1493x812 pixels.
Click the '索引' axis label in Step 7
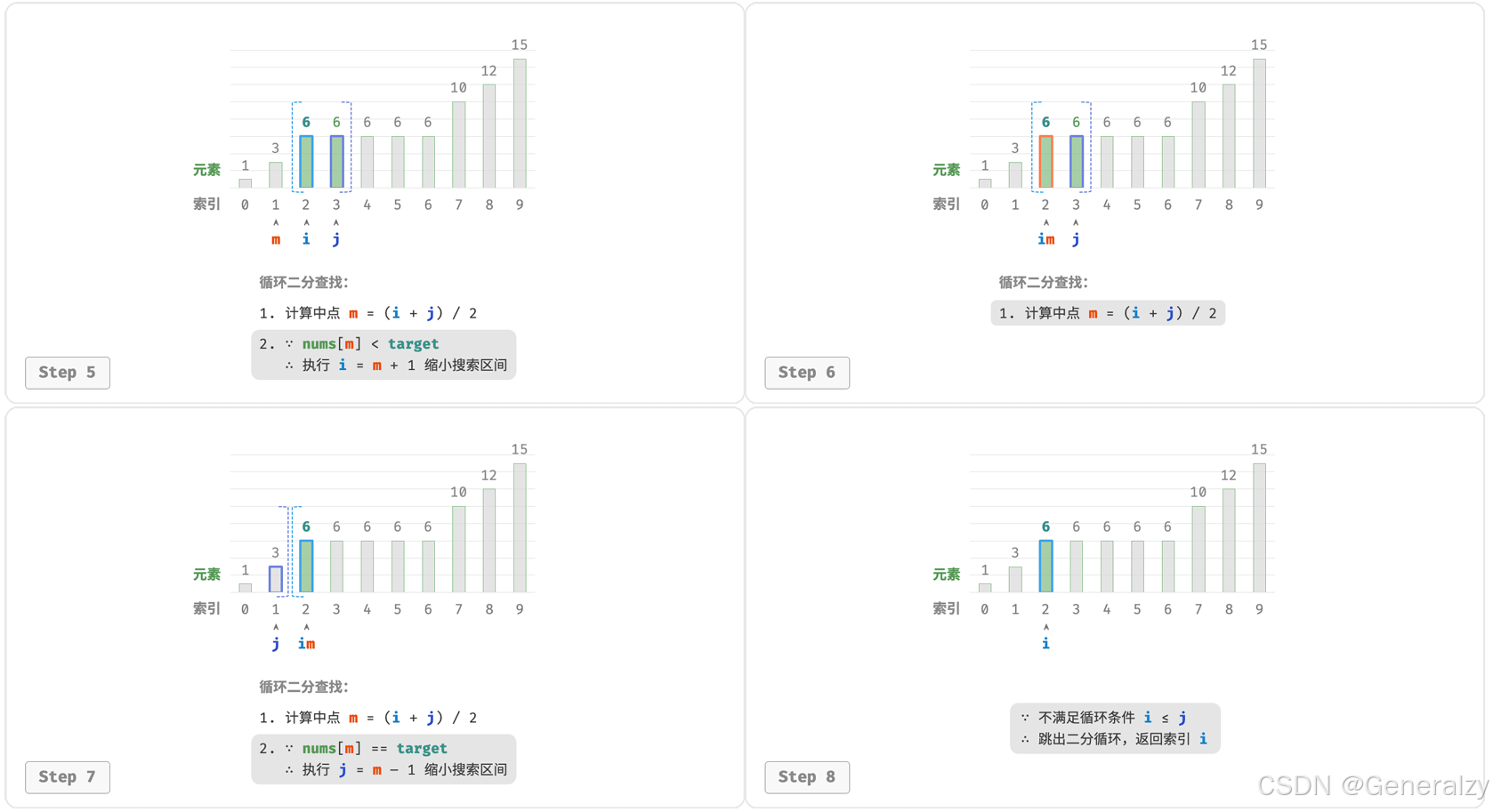click(x=206, y=609)
